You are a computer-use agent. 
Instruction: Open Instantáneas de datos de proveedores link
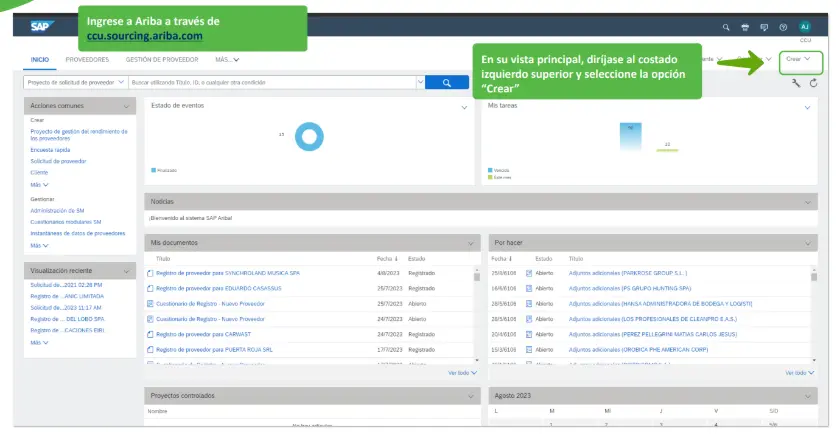[78, 234]
